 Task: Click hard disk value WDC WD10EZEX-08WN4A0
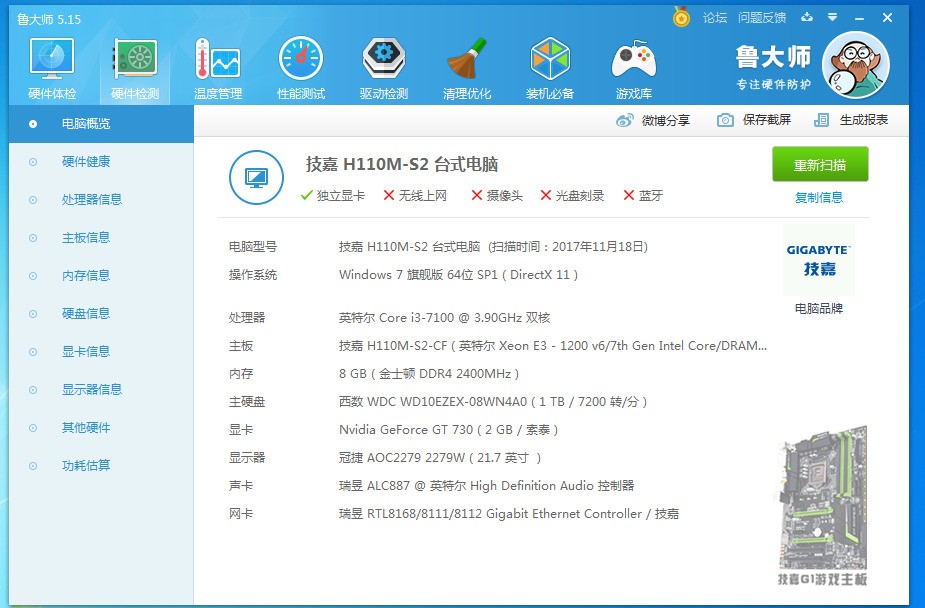[x=493, y=402]
